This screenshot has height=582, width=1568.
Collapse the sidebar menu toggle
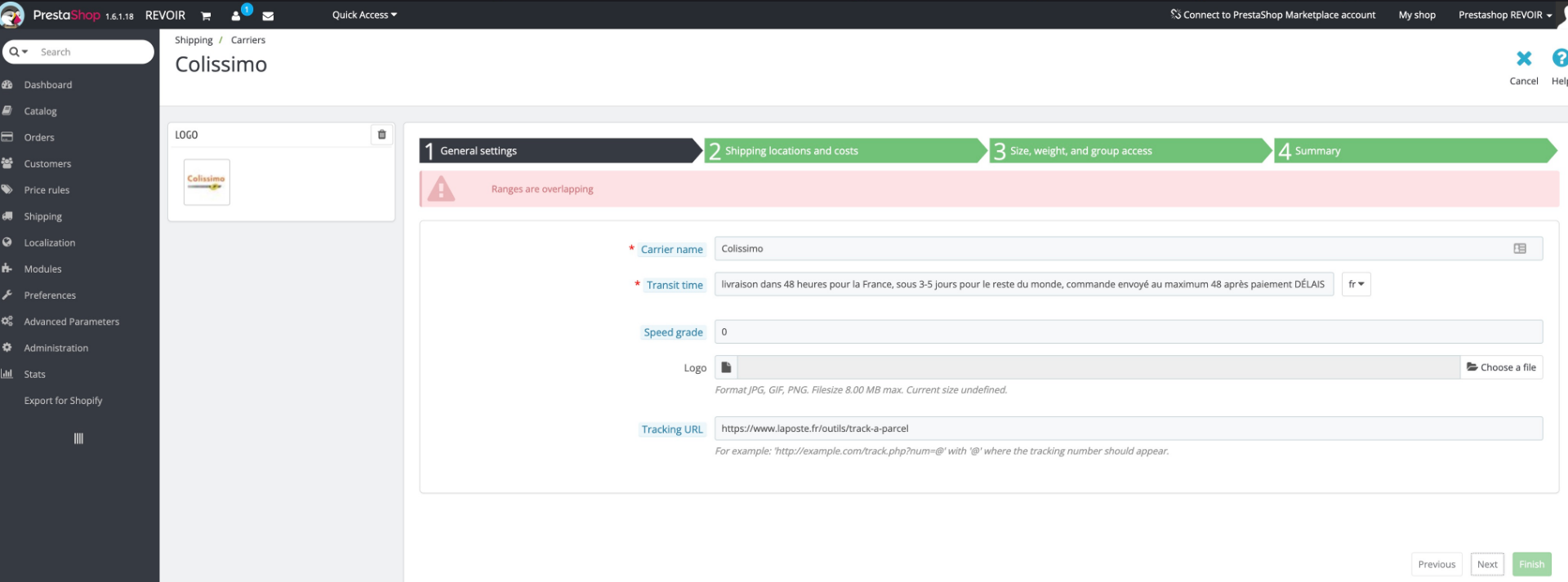(x=78, y=438)
